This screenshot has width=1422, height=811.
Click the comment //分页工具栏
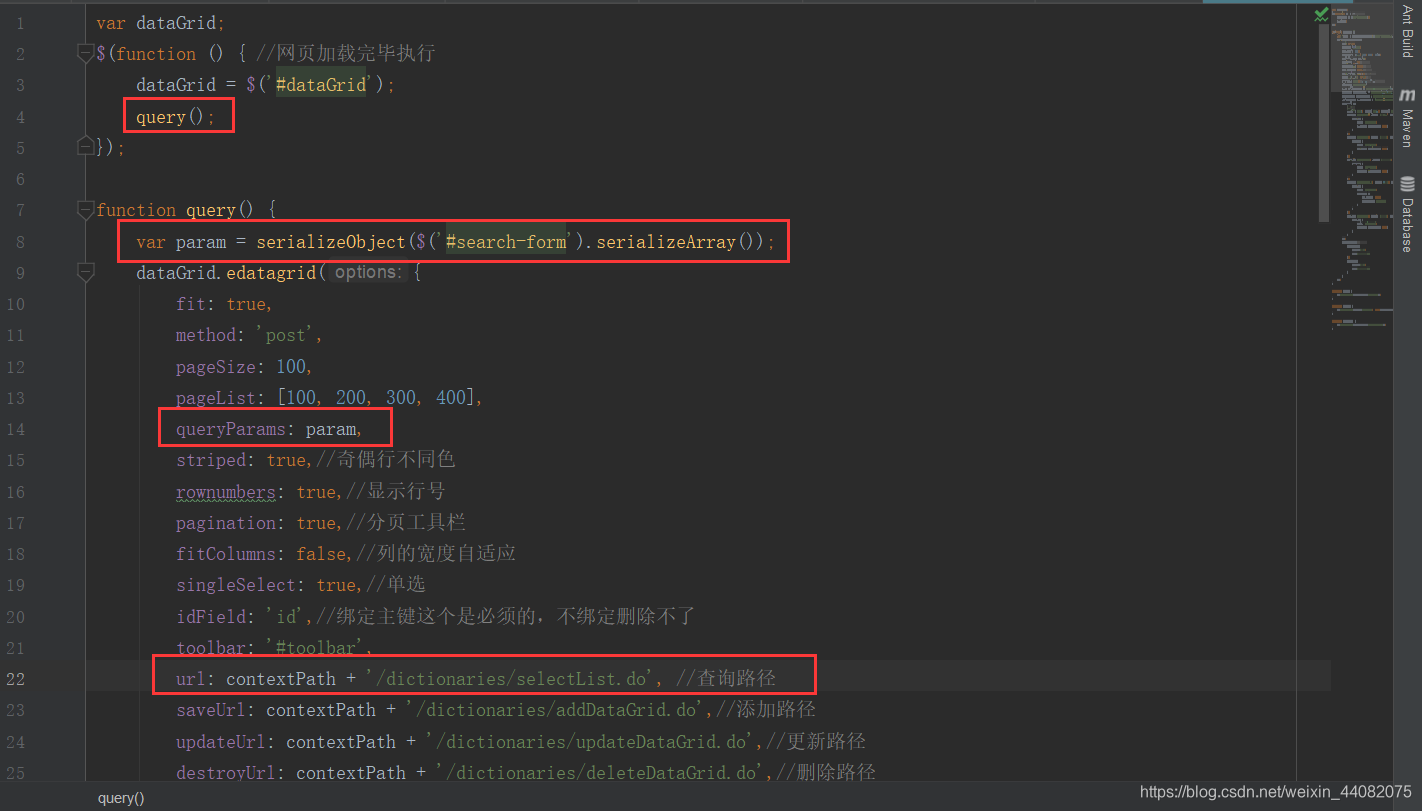pos(406,523)
